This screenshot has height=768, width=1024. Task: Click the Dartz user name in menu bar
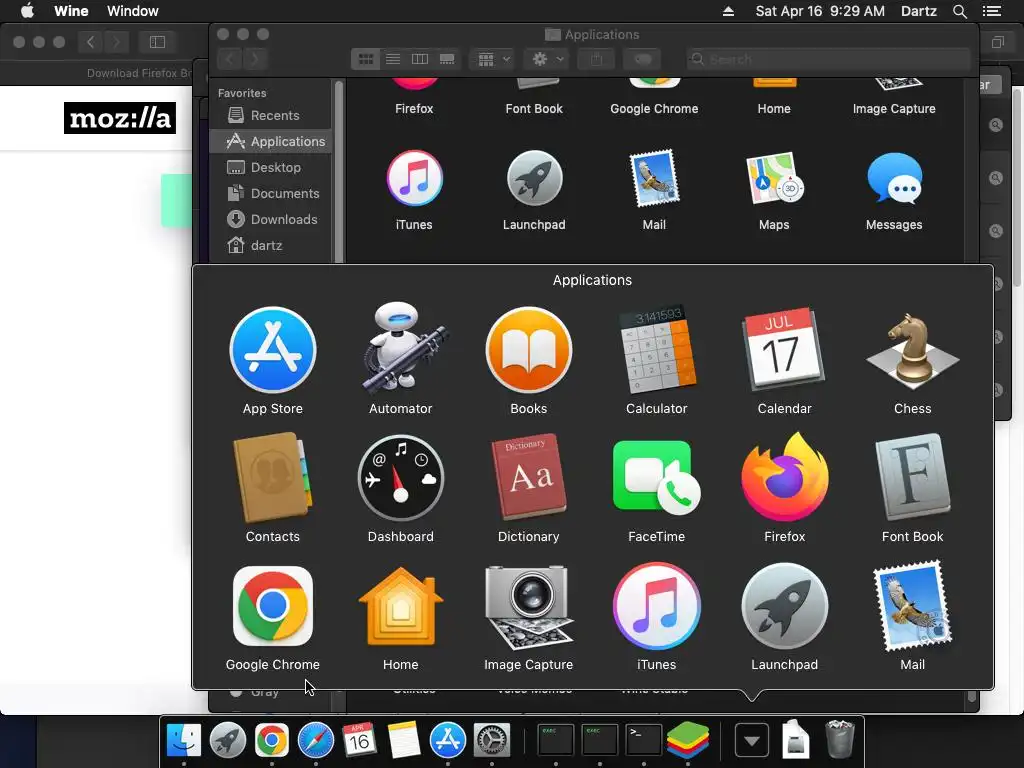coord(919,11)
